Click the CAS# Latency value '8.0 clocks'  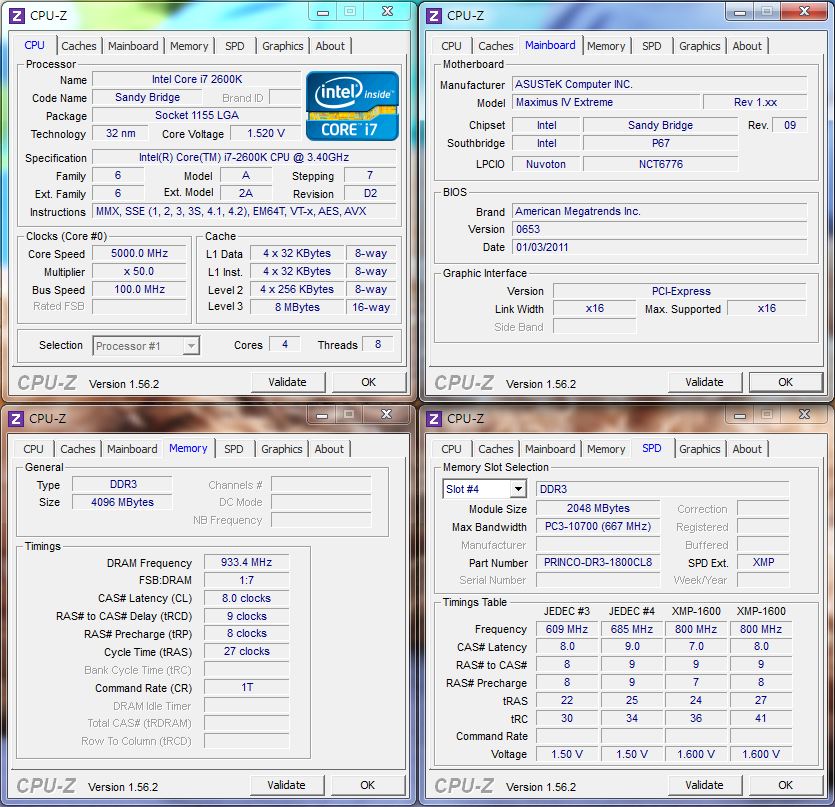(247, 598)
